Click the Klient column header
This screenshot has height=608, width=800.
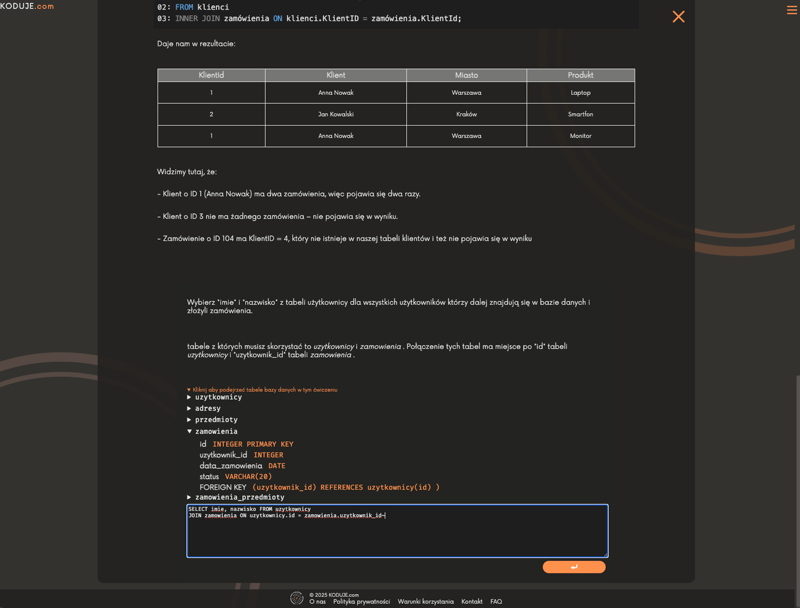pyautogui.click(x=336, y=75)
